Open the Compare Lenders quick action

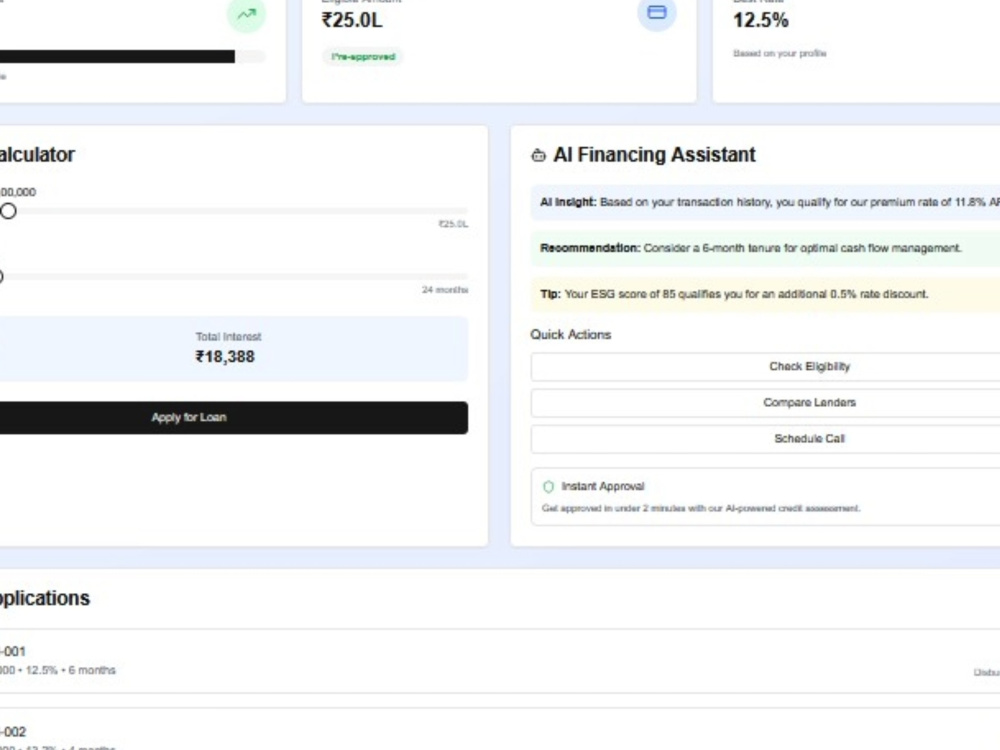tap(765, 402)
